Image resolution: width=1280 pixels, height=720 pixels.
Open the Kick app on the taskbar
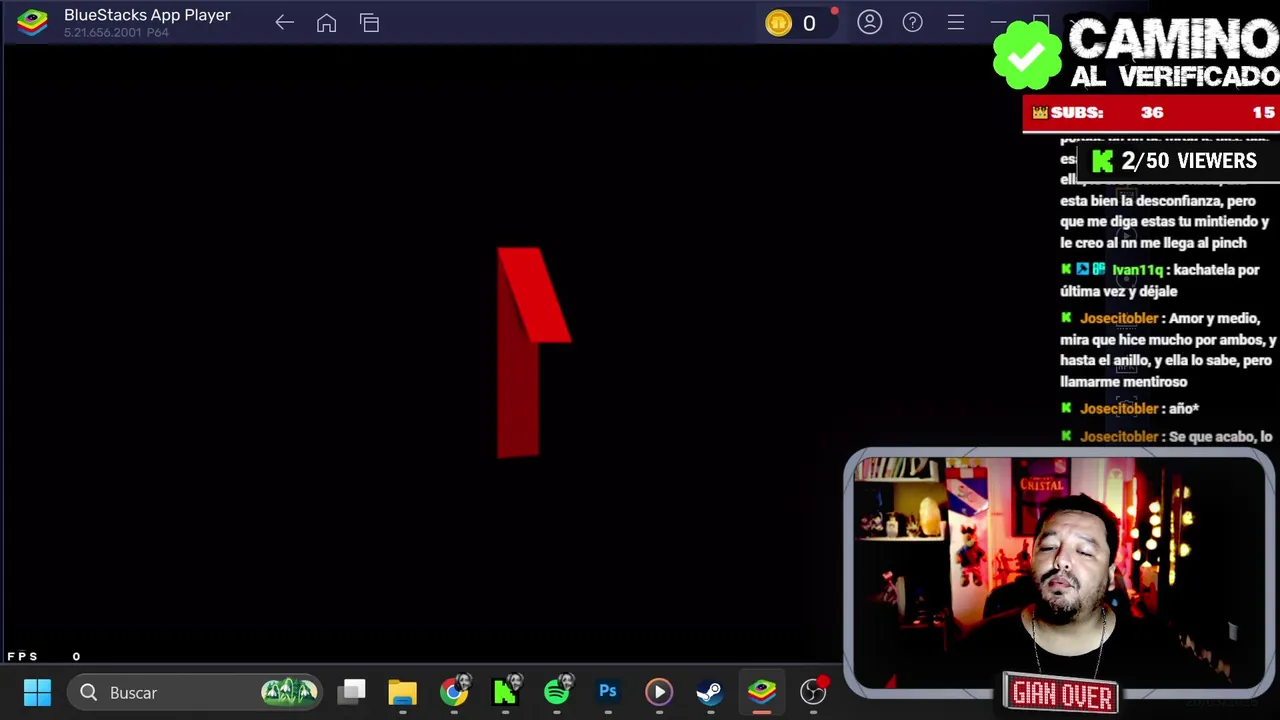tap(506, 692)
